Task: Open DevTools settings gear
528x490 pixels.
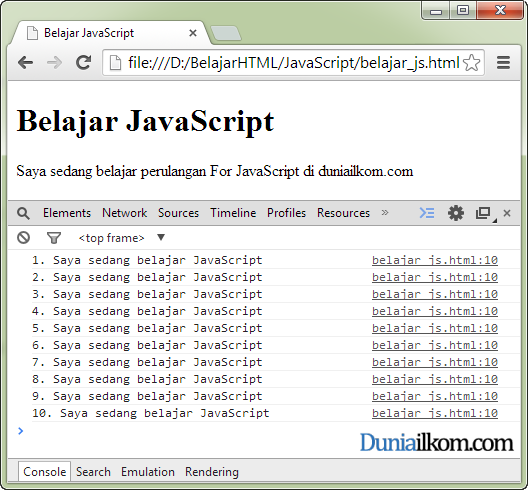Action: pos(456,213)
